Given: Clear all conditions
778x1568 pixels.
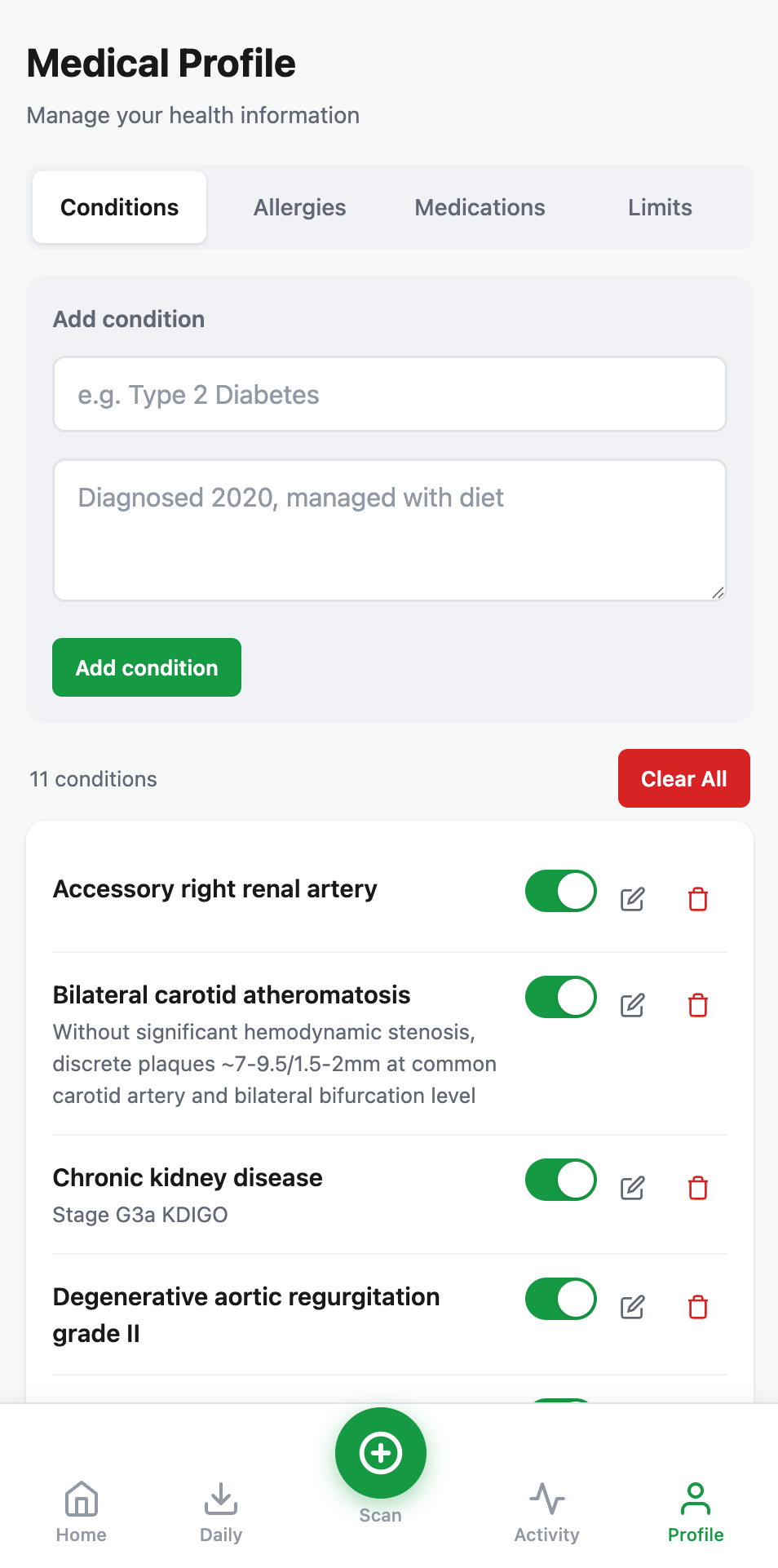Looking at the screenshot, I should (683, 778).
